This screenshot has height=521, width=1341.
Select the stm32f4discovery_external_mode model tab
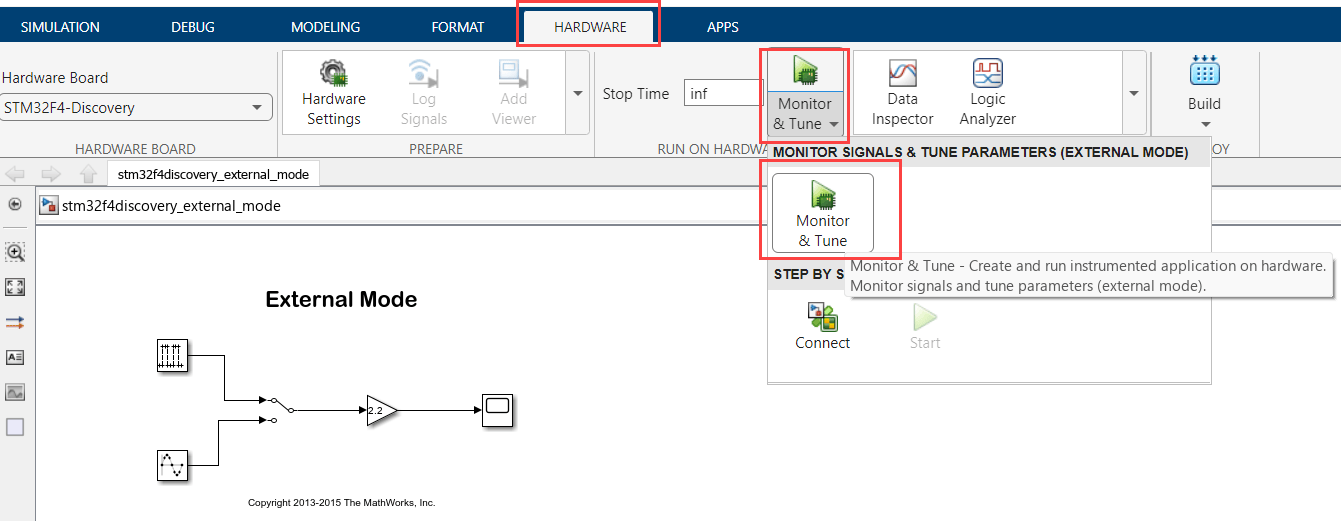[x=214, y=174]
